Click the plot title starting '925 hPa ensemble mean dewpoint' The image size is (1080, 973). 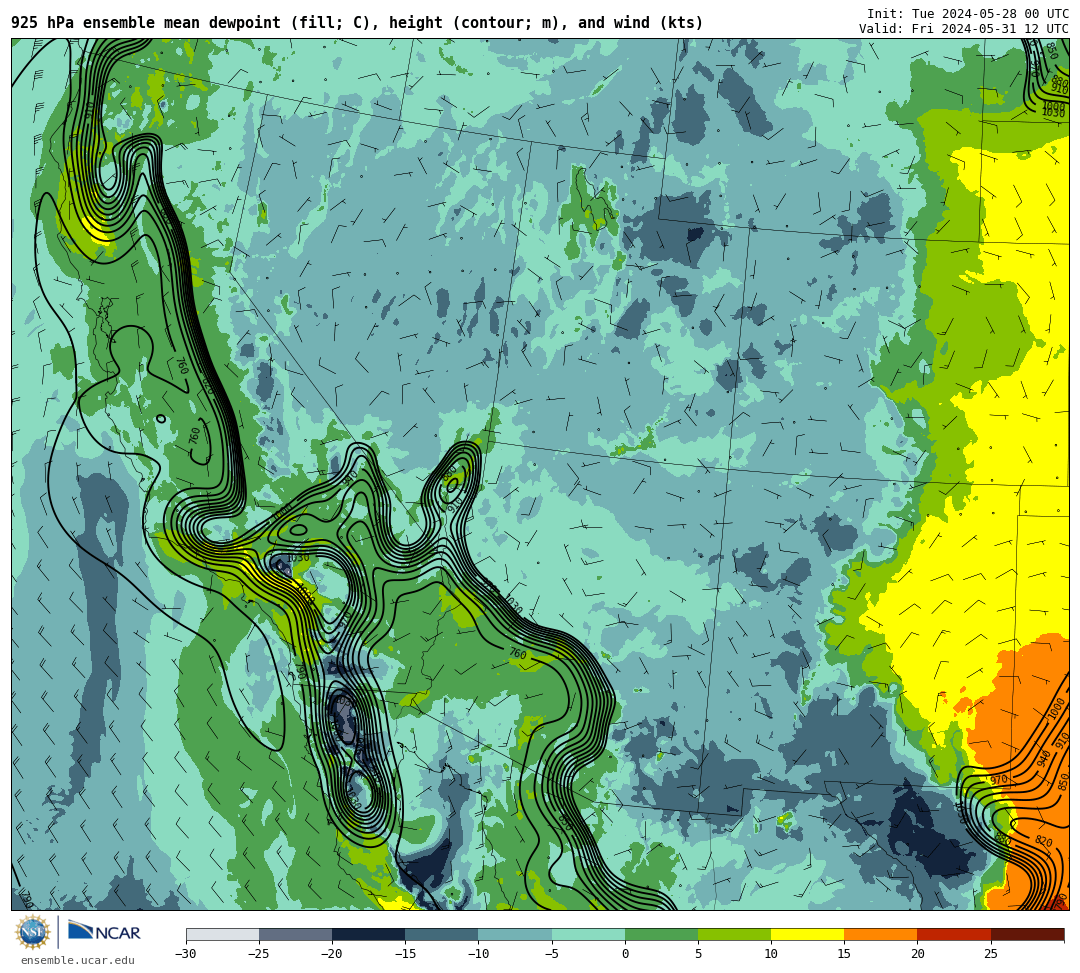[357, 23]
